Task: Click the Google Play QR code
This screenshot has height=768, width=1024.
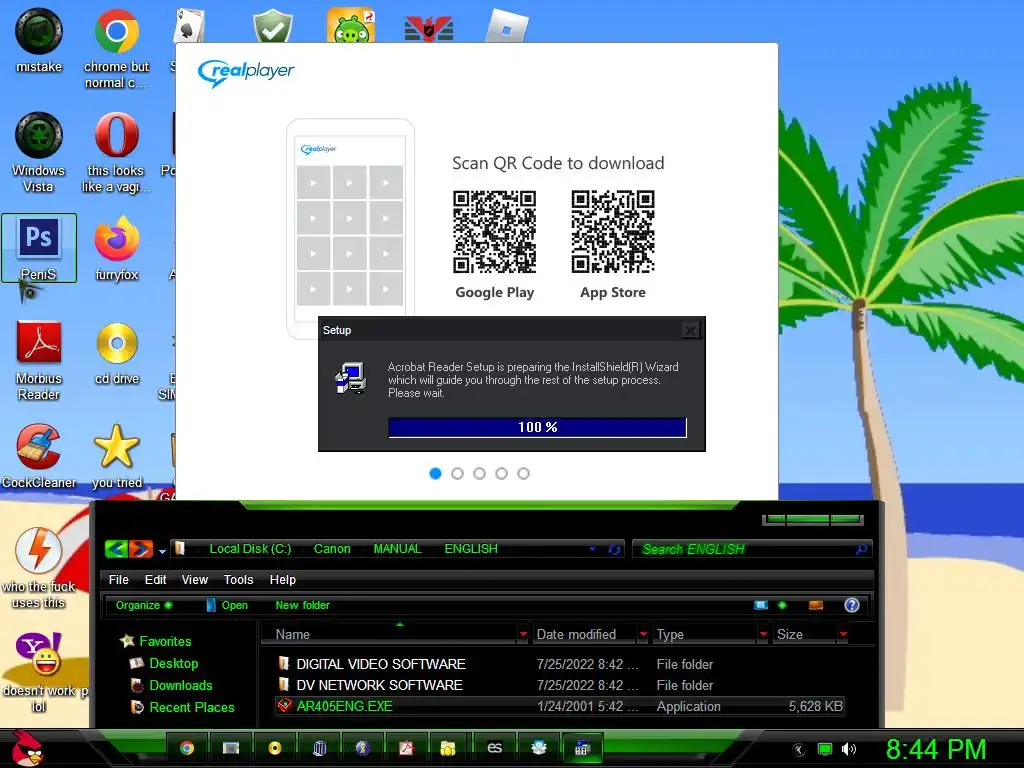Action: [494, 232]
